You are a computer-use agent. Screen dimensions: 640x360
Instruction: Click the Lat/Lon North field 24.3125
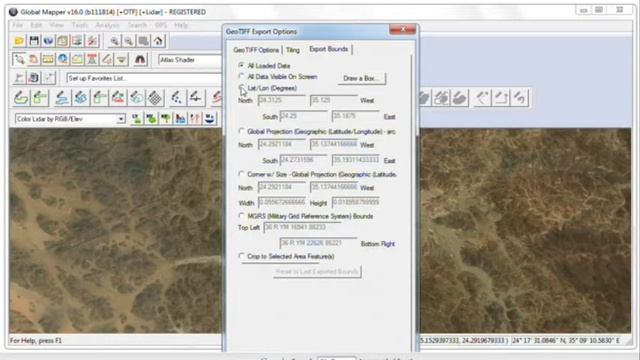pyautogui.click(x=282, y=100)
